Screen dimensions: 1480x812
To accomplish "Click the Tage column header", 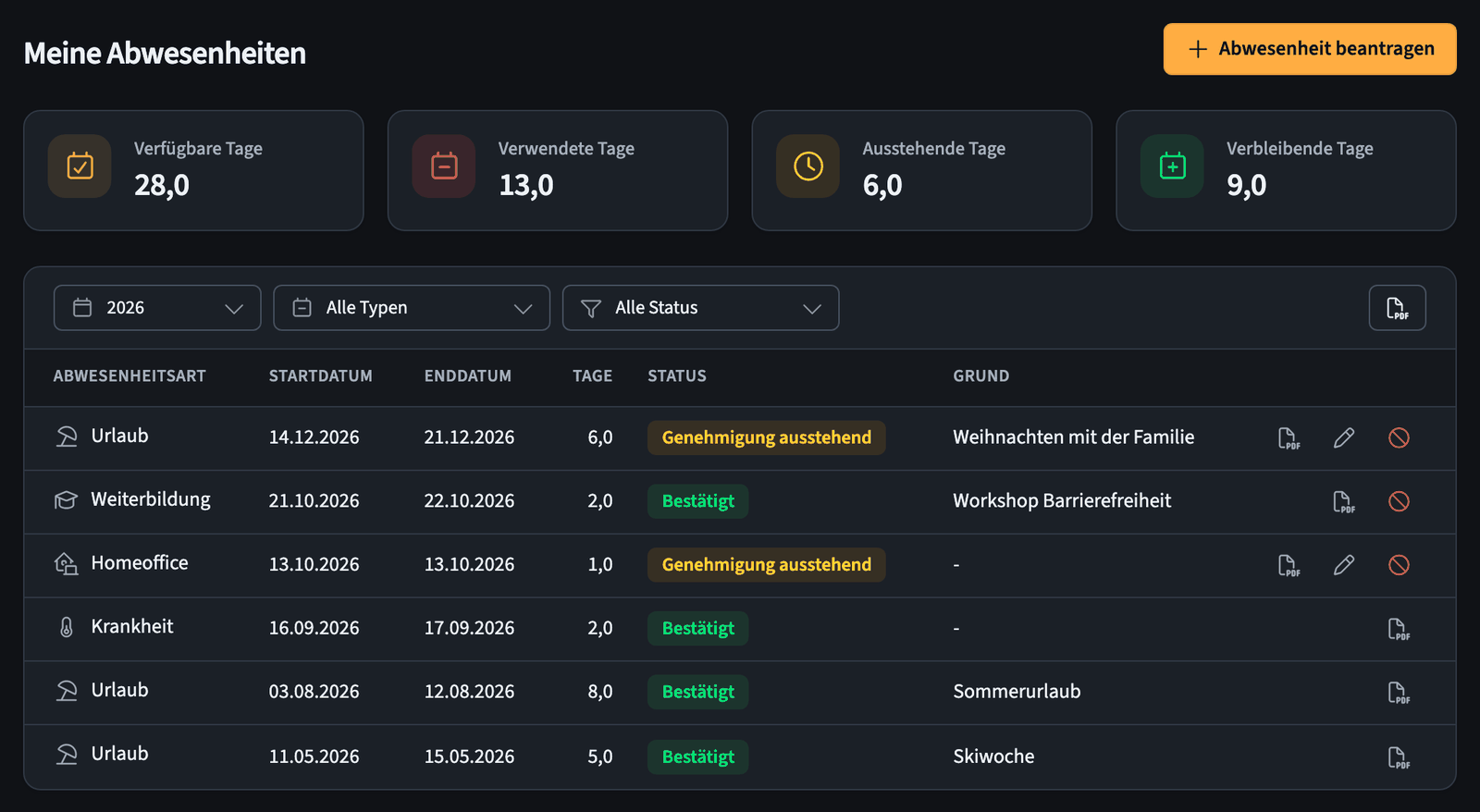I will tap(592, 376).
